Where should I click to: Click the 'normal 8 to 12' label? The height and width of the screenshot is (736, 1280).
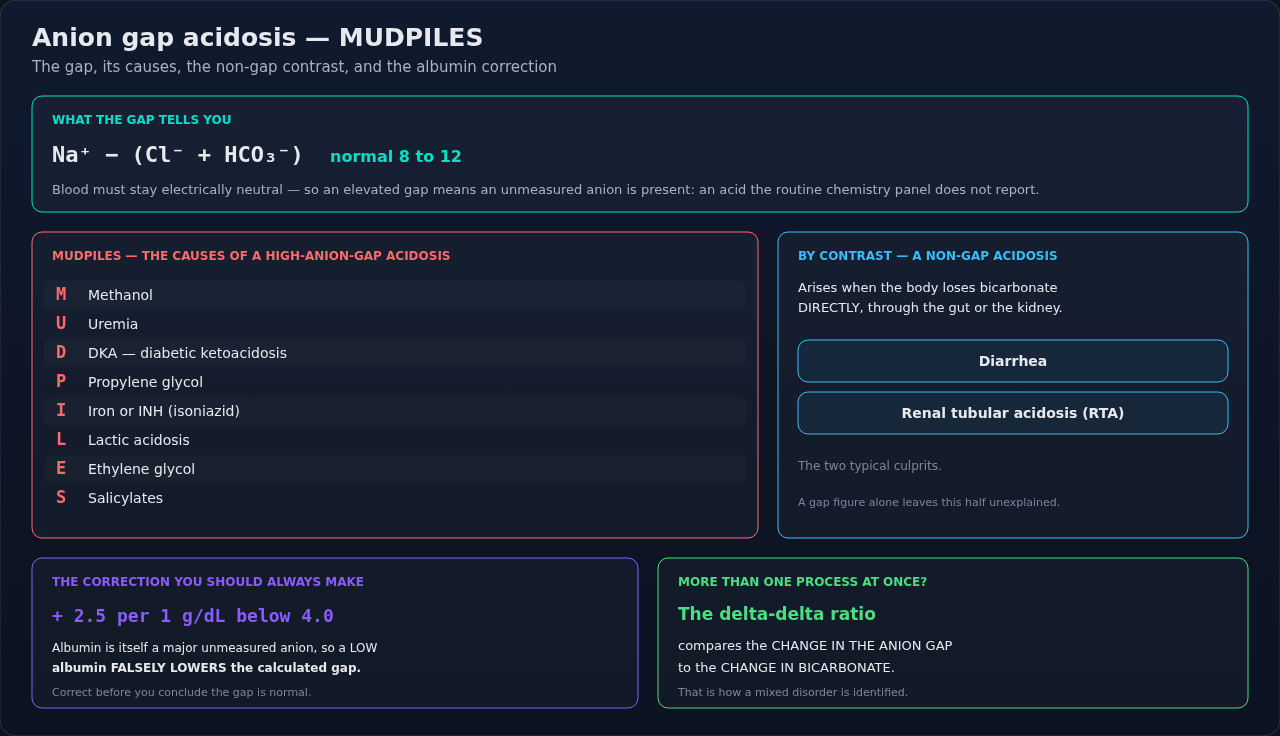tap(396, 157)
